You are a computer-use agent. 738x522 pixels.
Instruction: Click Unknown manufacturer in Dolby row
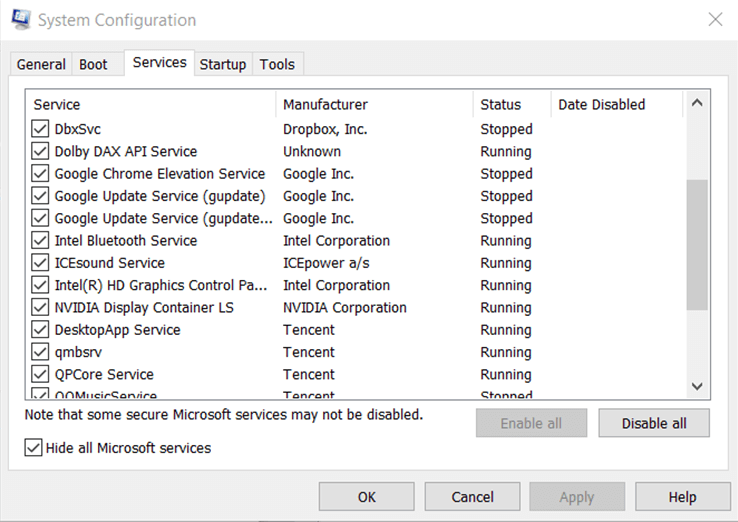(312, 151)
